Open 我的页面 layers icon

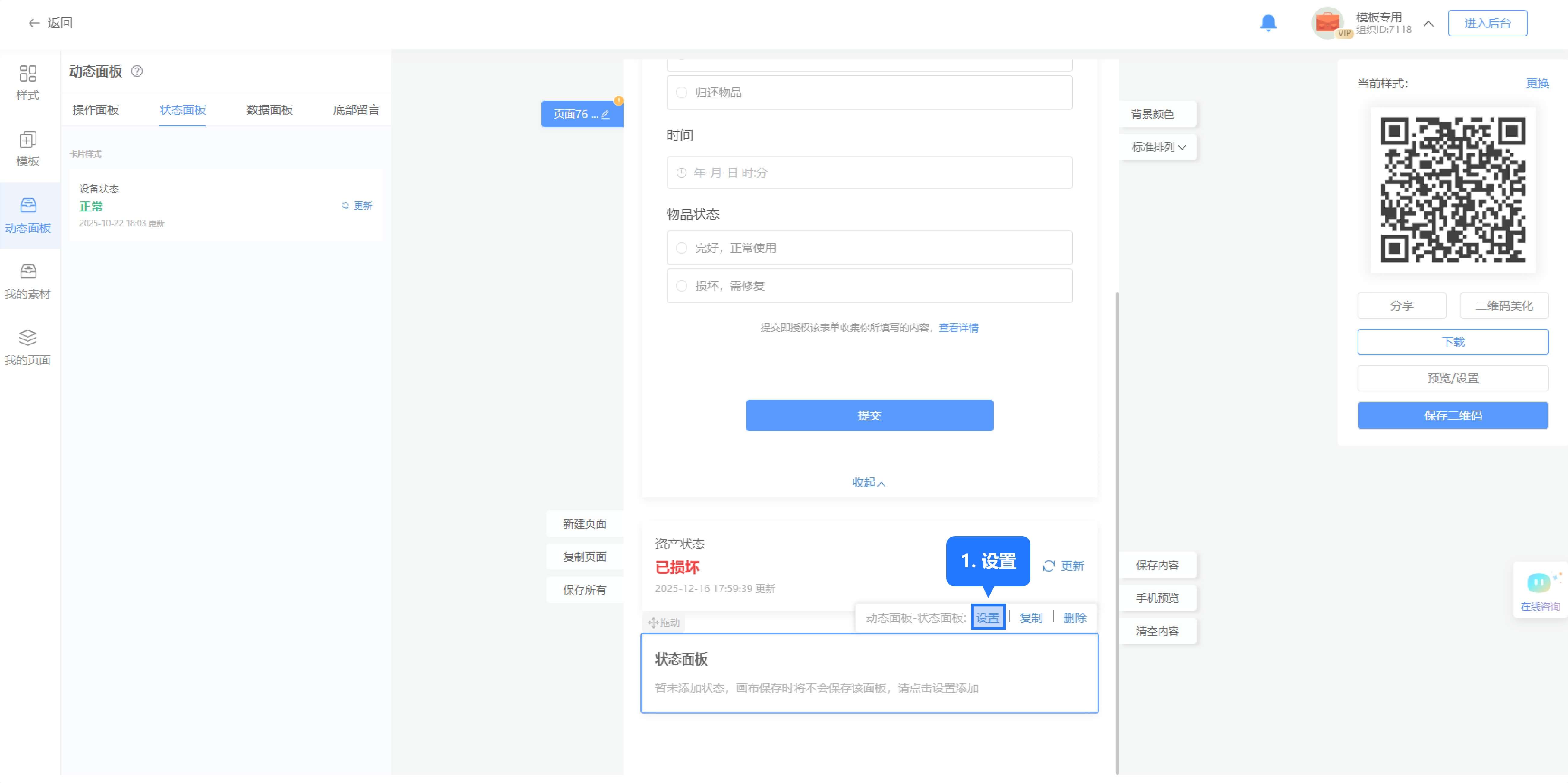(x=27, y=338)
